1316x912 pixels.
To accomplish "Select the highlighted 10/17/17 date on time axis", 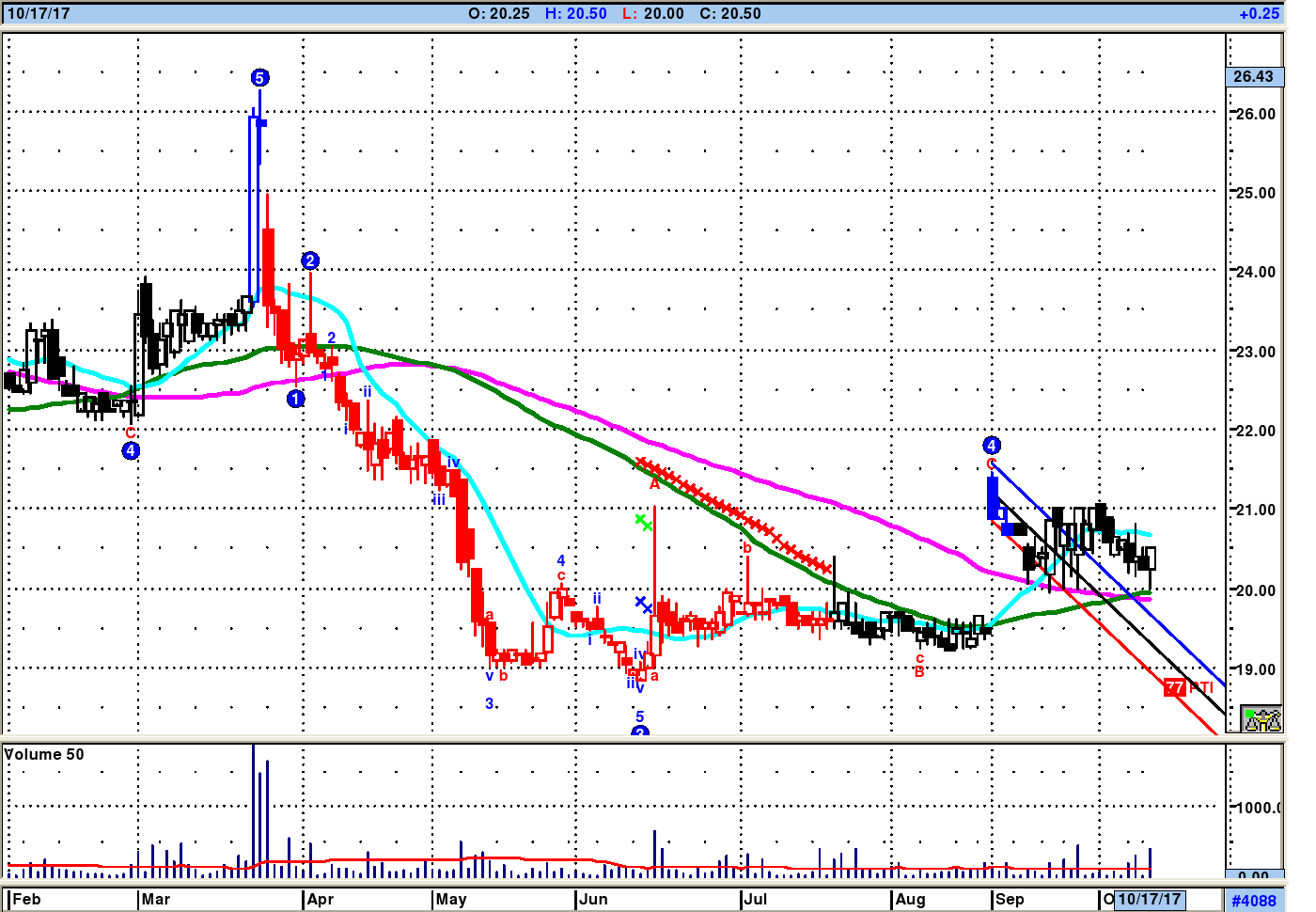I will point(1150,899).
